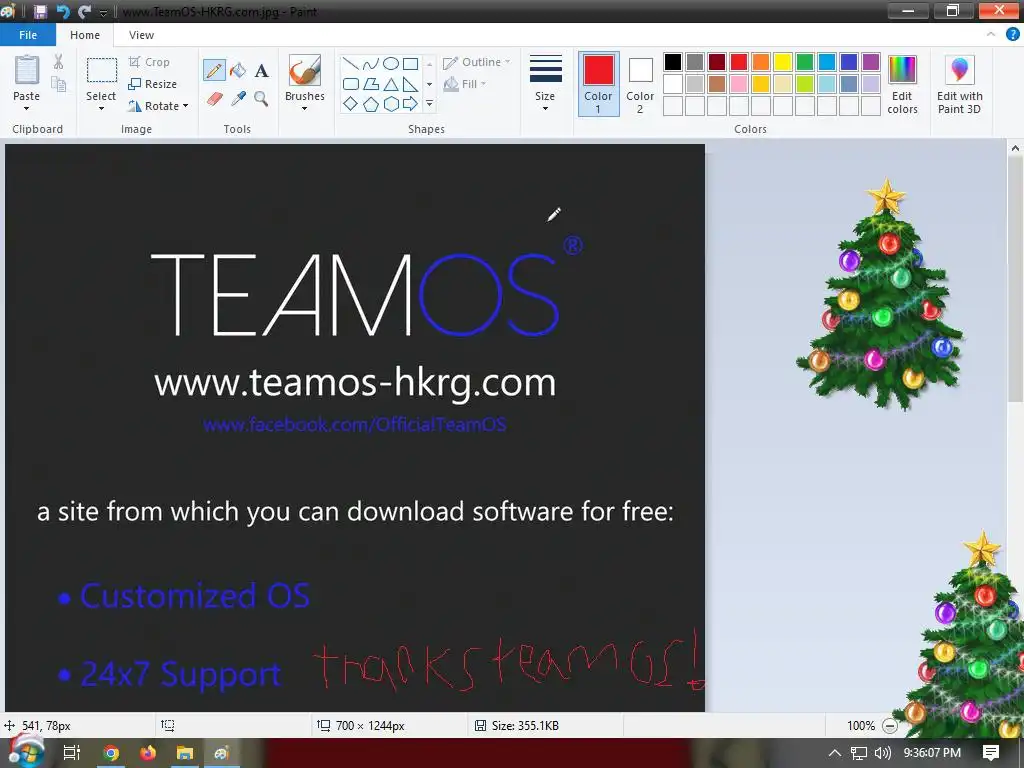
Task: Pick the yellow color swatch
Action: click(x=783, y=62)
